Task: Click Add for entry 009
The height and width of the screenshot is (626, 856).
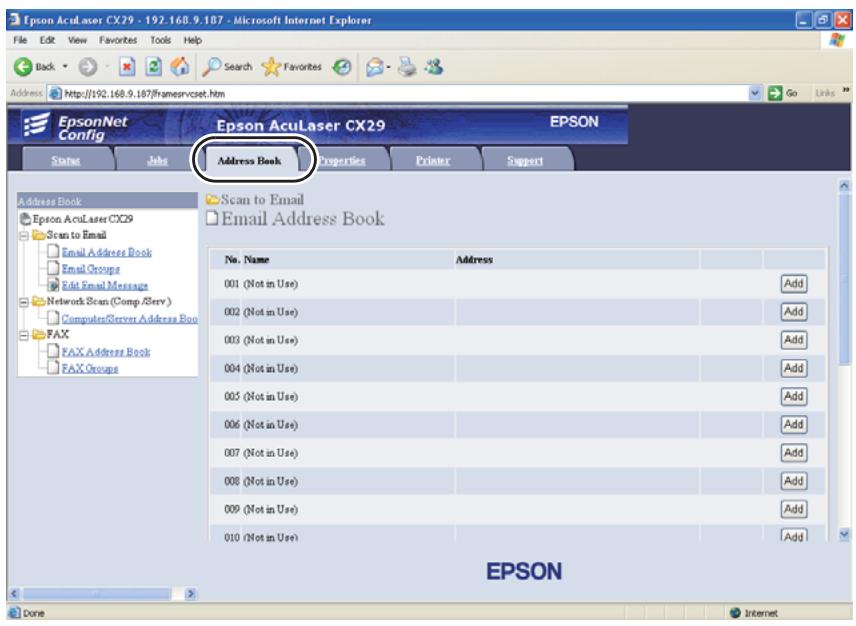Action: (793, 509)
